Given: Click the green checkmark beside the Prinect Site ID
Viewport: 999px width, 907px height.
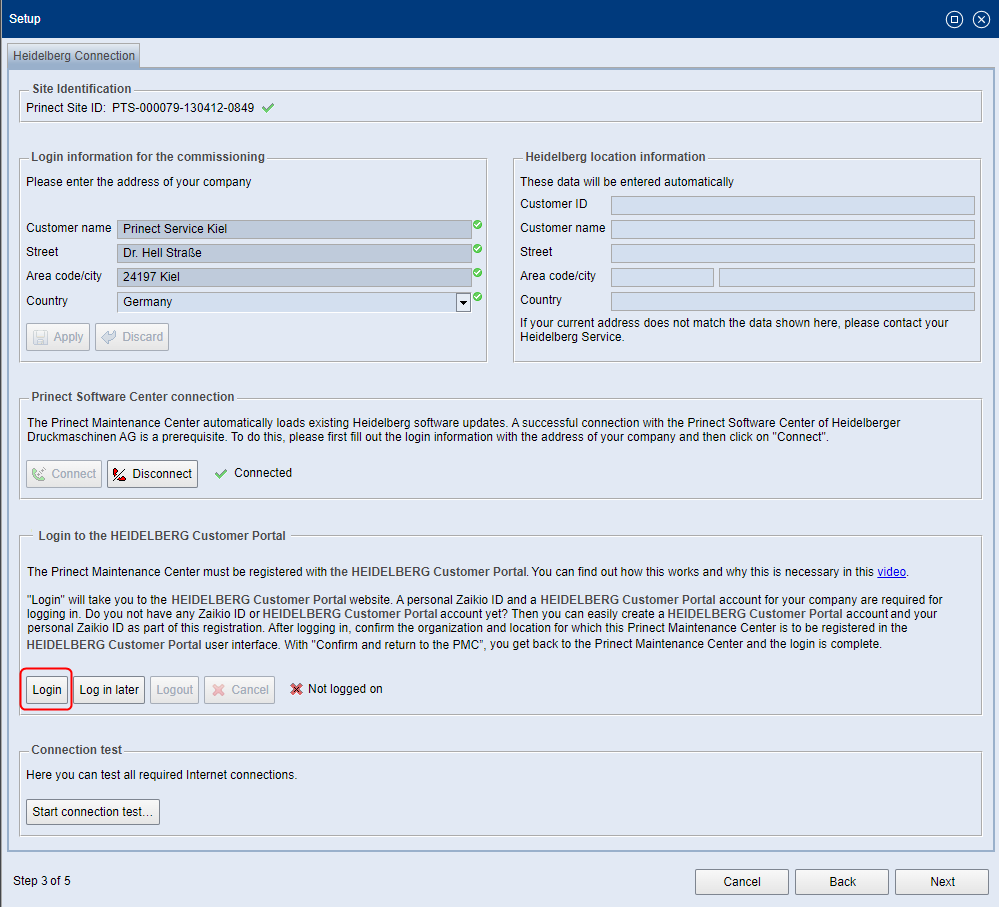Looking at the screenshot, I should click(267, 107).
